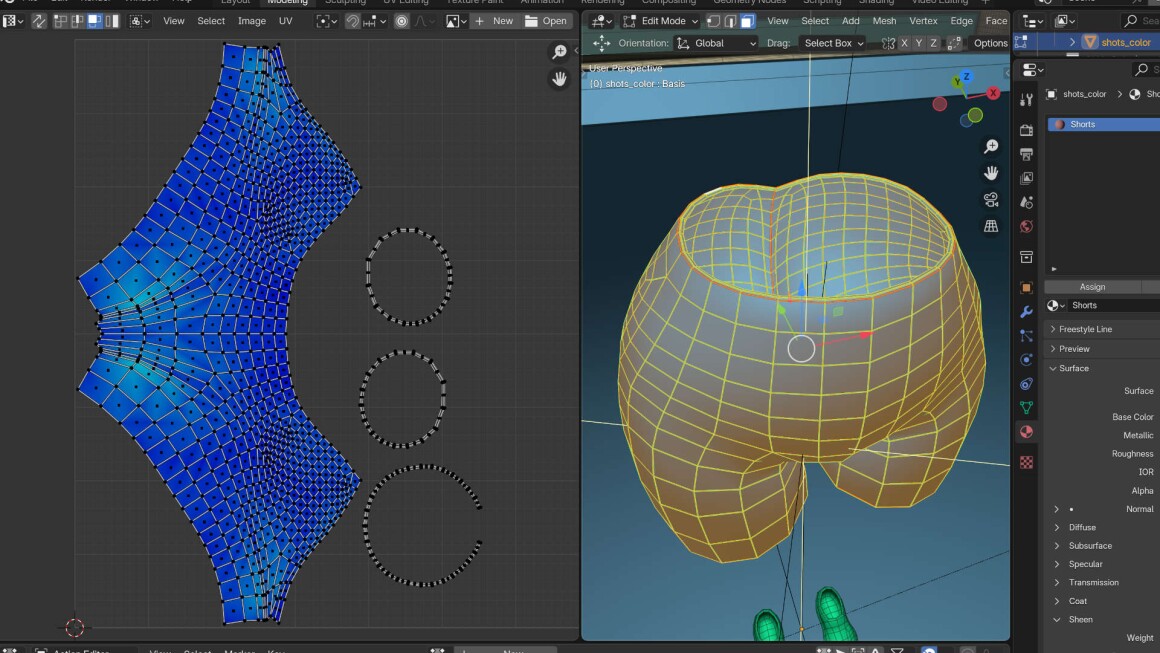Open the Output properties tab

coord(1026,155)
